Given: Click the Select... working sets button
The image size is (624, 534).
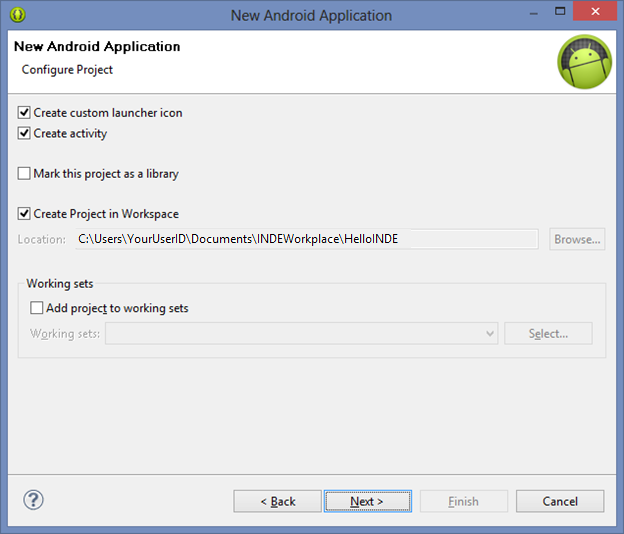Looking at the screenshot, I should point(548,333).
